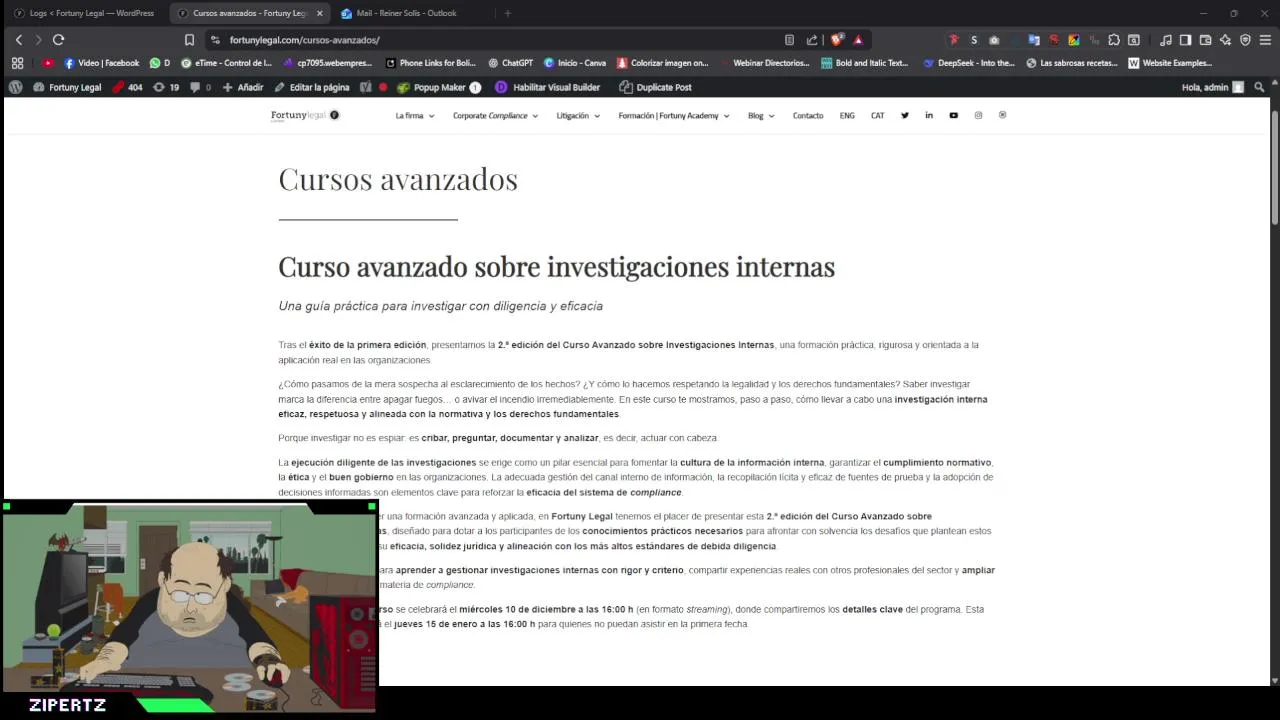Expand the Litigación menu
The image size is (1280, 720).
coord(578,116)
